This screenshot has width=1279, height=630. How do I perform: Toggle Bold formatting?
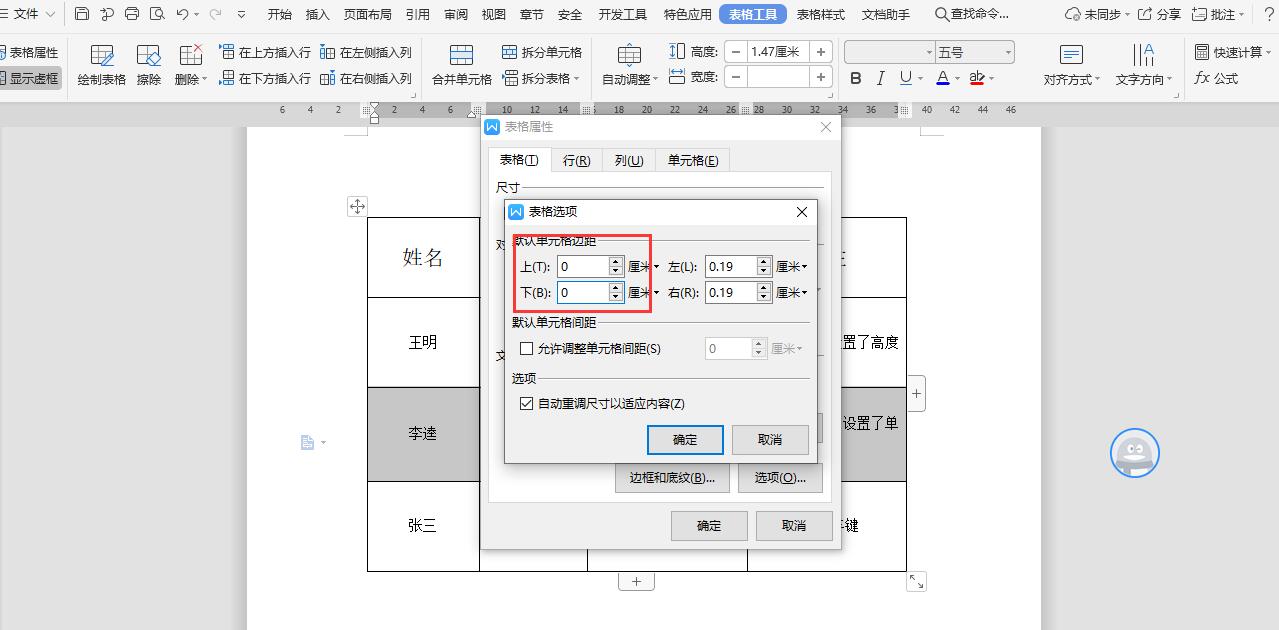(x=855, y=78)
